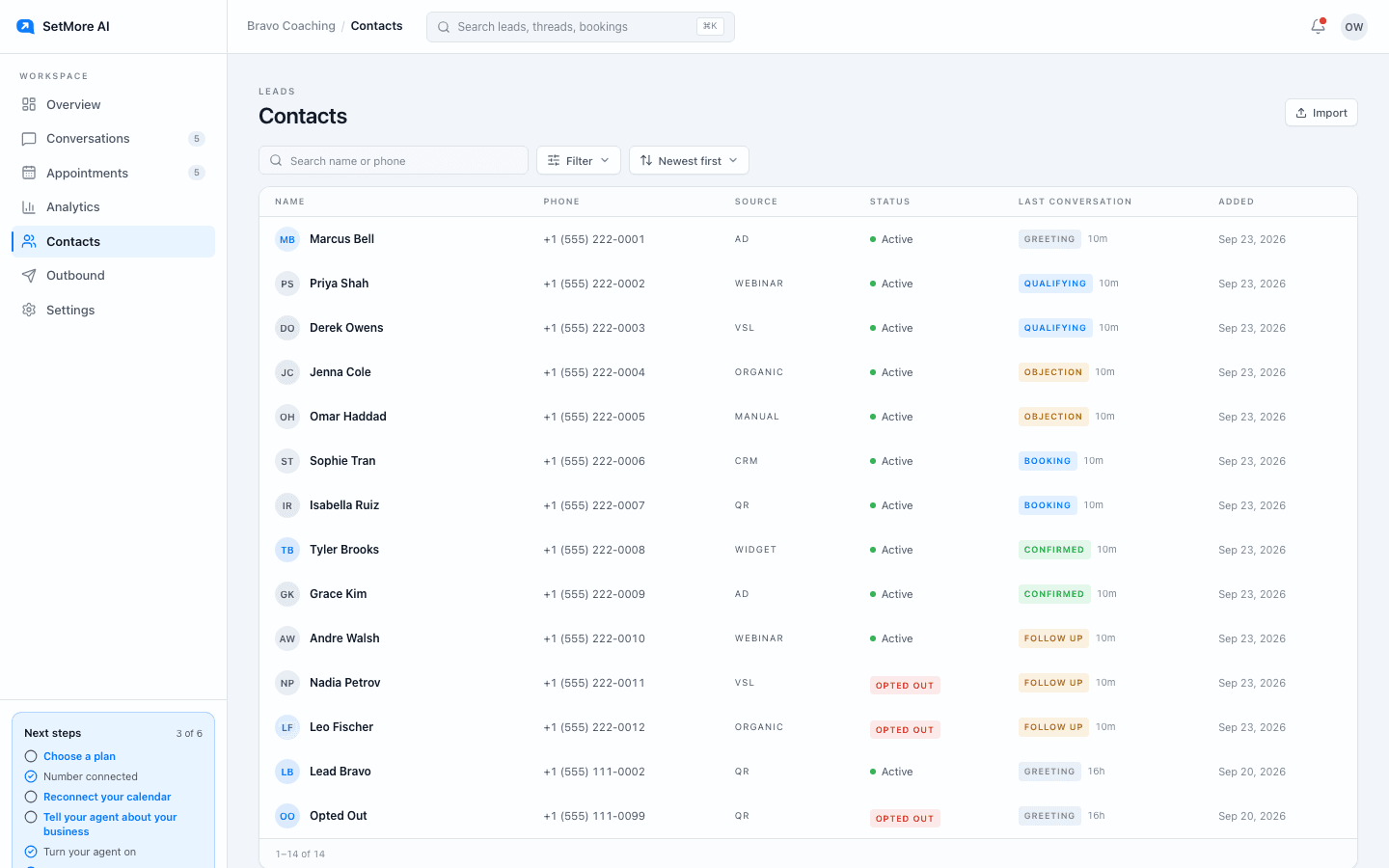Click the LF avatar for Leo Fischer
The height and width of the screenshot is (868, 1389).
point(287,727)
